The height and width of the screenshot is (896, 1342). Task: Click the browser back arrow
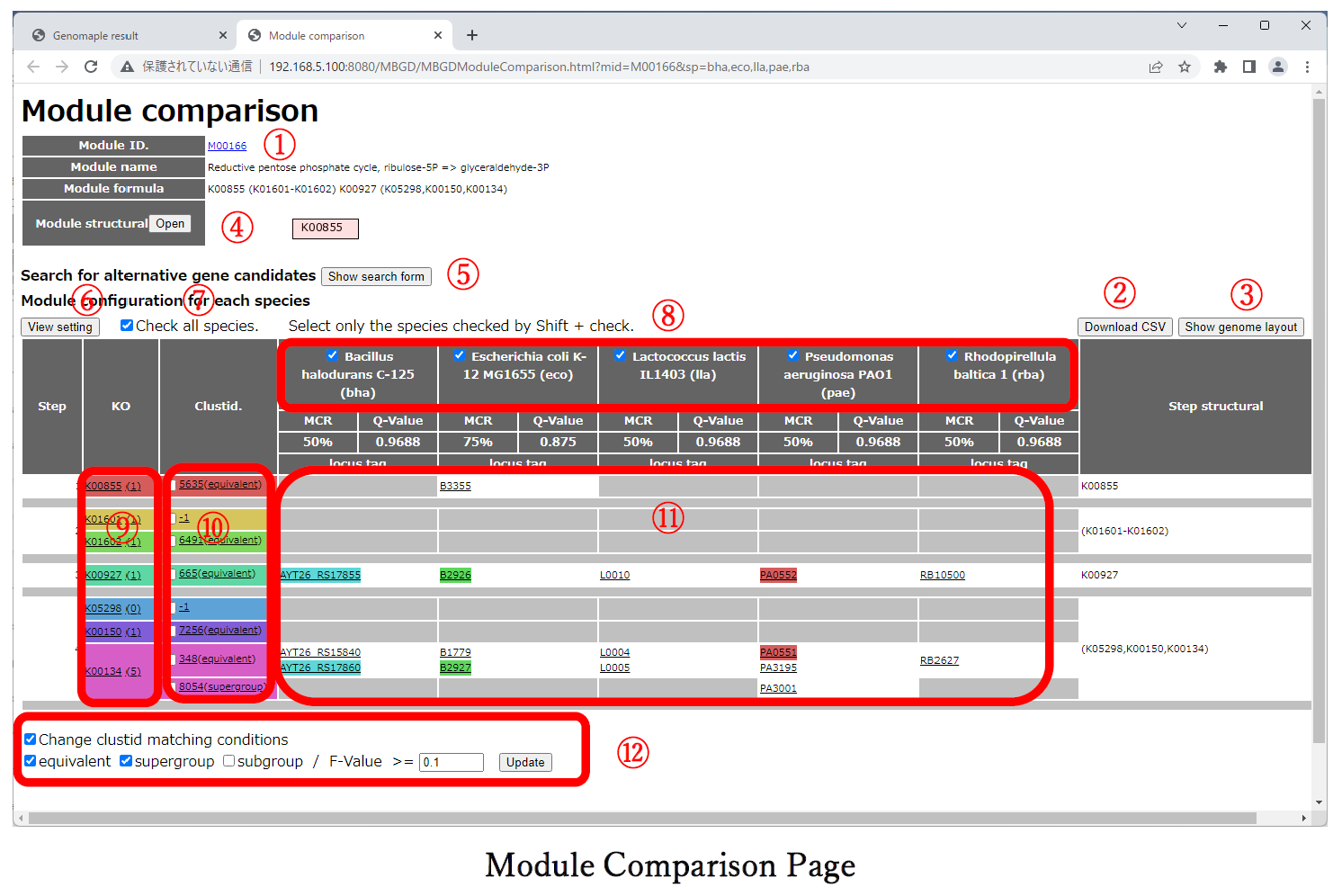[x=33, y=67]
